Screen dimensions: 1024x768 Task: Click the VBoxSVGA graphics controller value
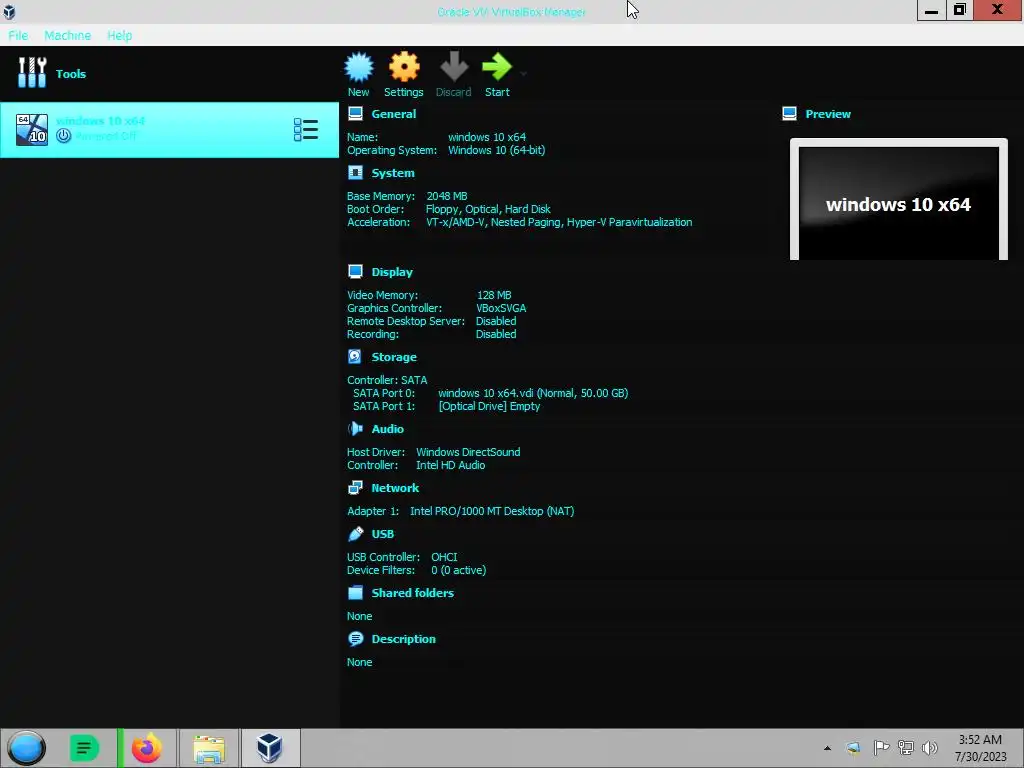point(501,308)
